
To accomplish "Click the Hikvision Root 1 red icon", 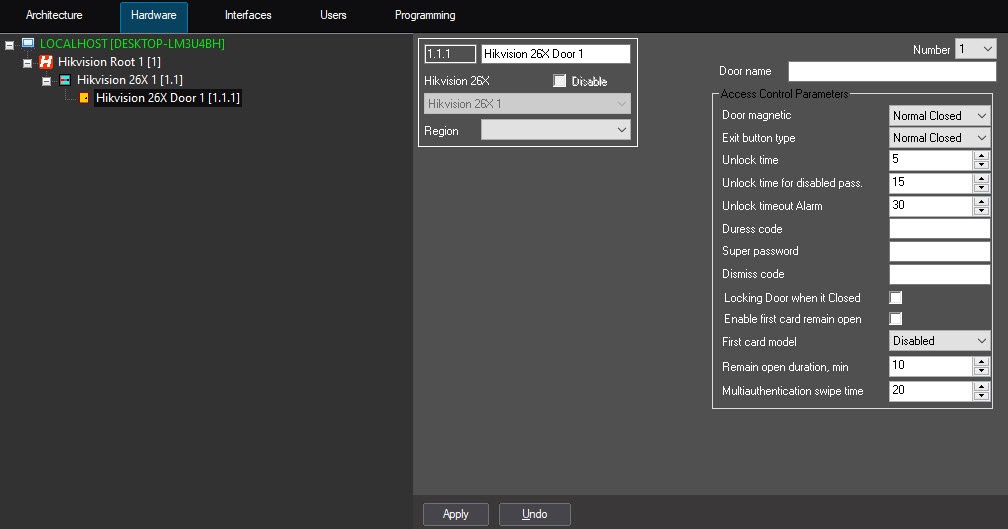I will (46, 62).
